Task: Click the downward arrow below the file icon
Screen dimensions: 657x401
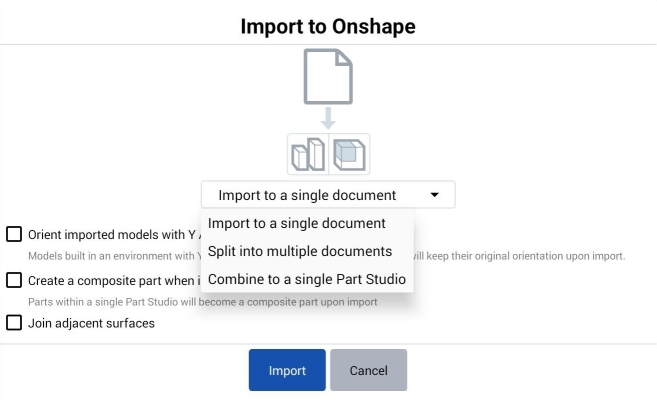Action: (x=328, y=118)
